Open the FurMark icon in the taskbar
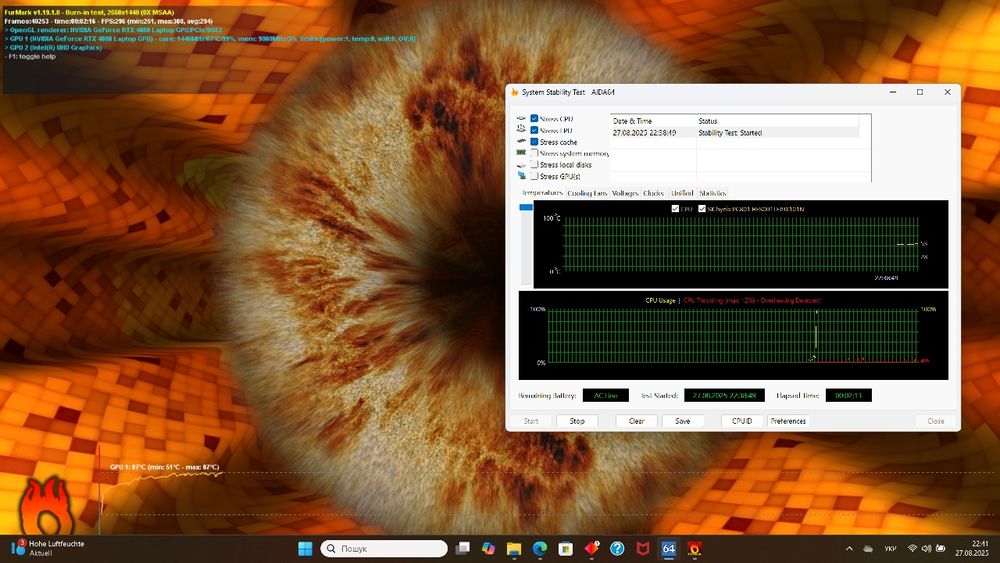The image size is (1000, 563). pos(694,549)
